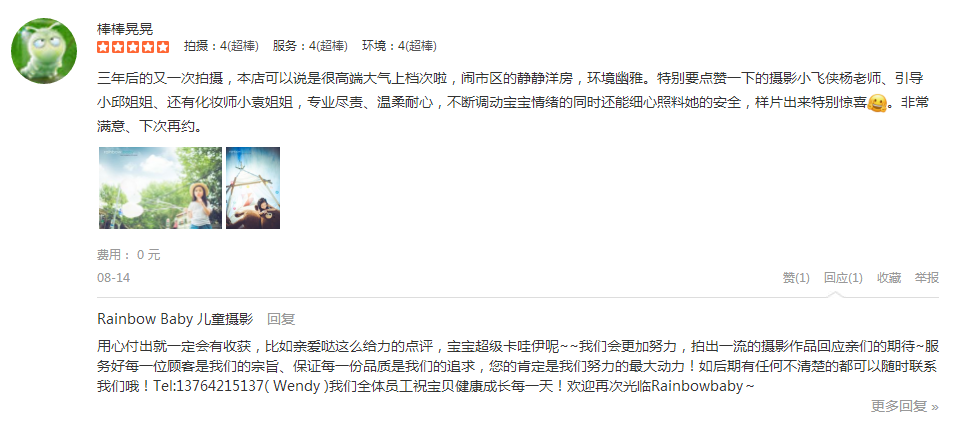Viewport: 953px width, 441px height.
Task: Click the 环境：4(超棒) rating label
Action: [x=399, y=46]
